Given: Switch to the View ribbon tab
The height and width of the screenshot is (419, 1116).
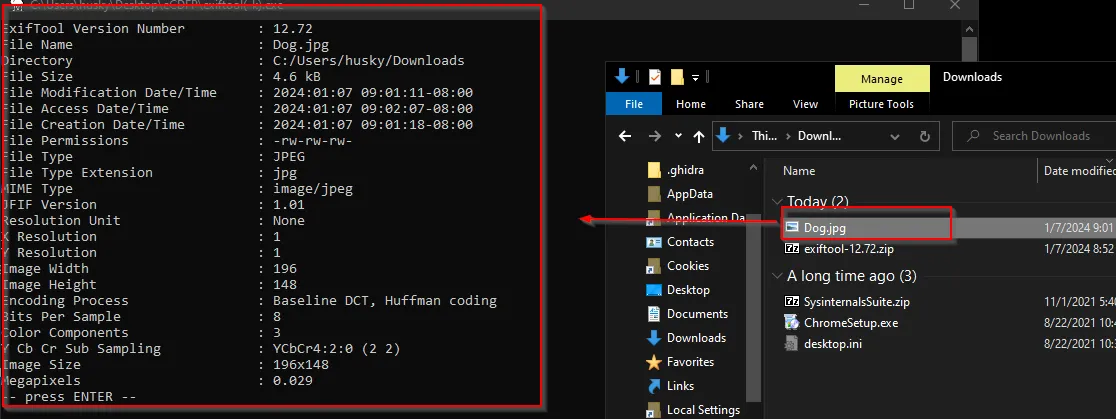Looking at the screenshot, I should [x=805, y=104].
